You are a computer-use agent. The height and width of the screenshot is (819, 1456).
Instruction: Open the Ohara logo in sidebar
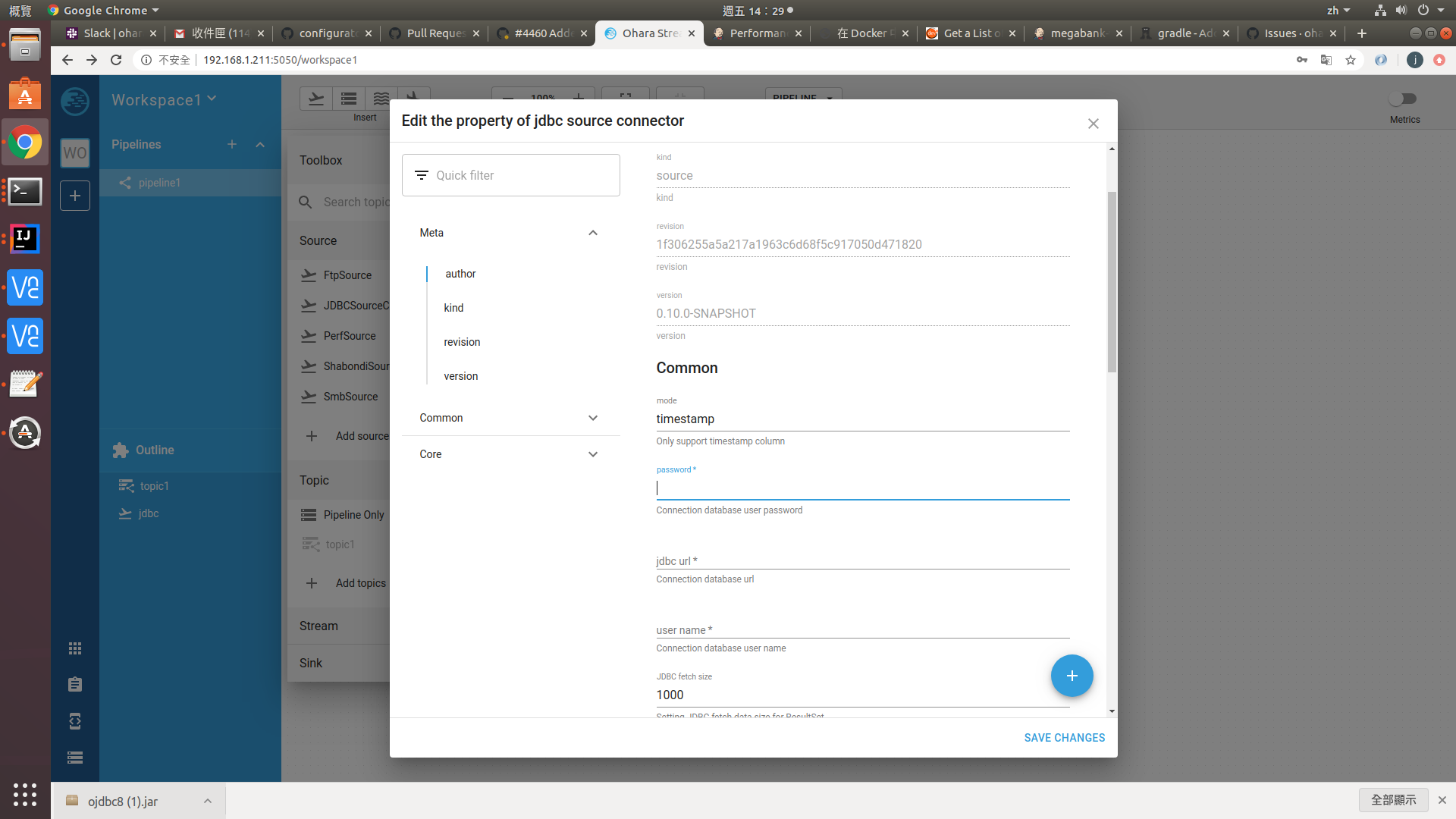pos(75,101)
